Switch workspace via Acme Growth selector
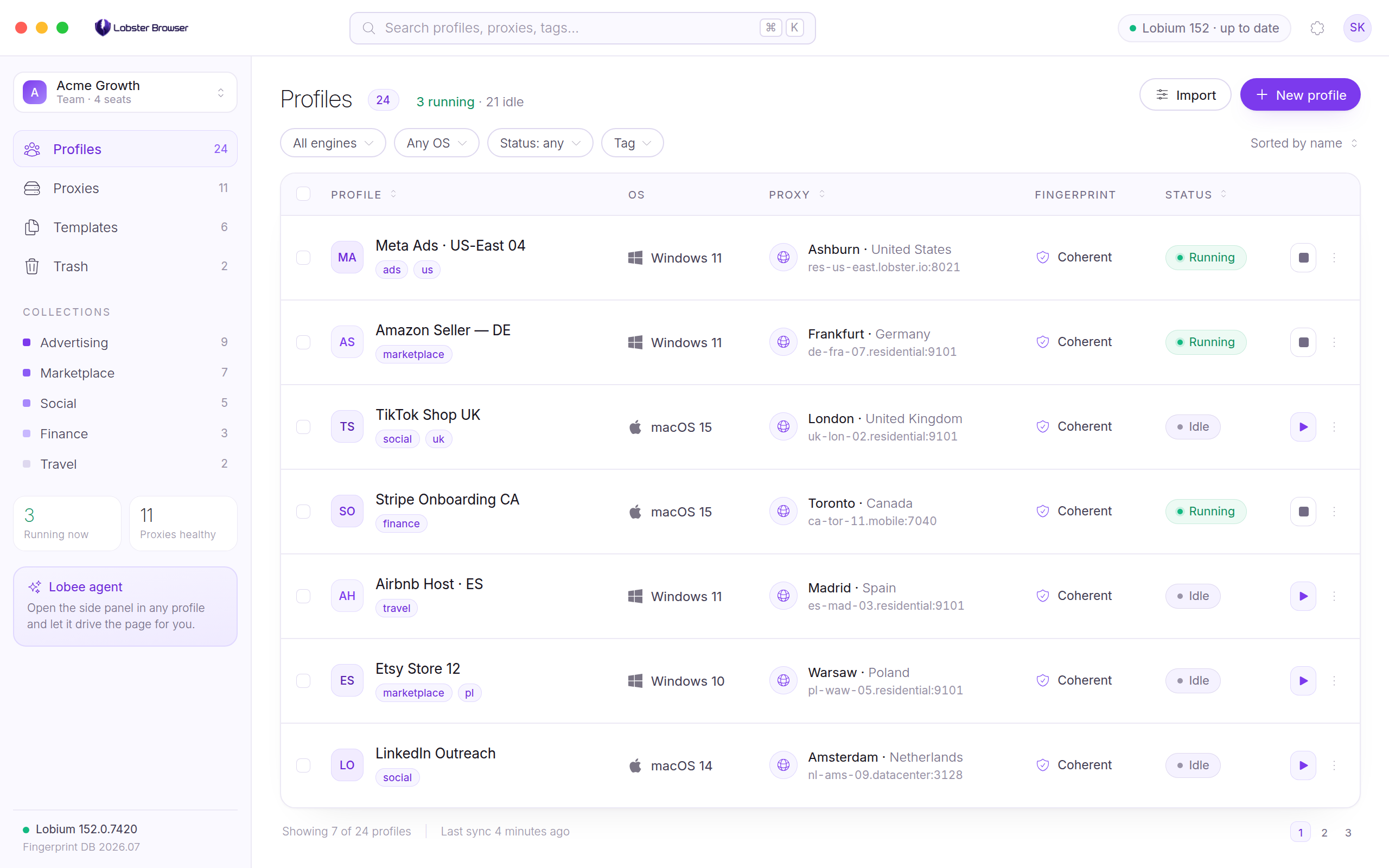 [x=125, y=92]
